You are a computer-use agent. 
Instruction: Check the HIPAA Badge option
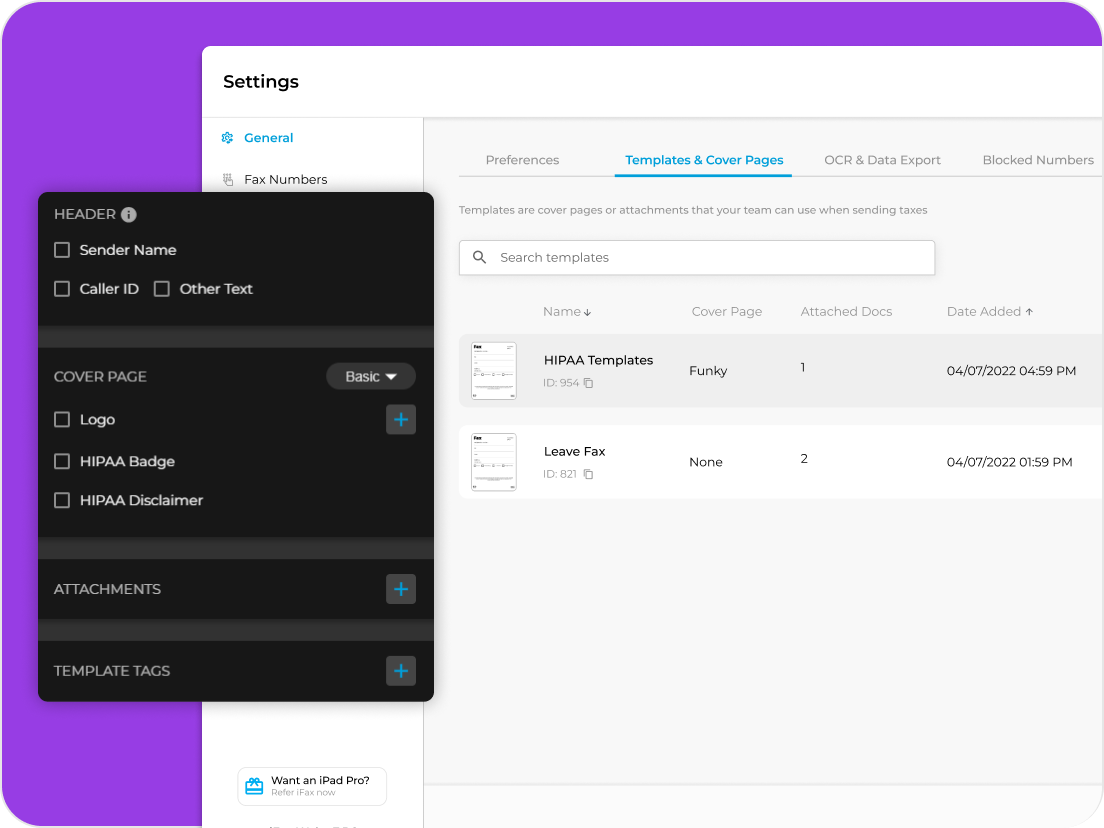click(x=62, y=461)
